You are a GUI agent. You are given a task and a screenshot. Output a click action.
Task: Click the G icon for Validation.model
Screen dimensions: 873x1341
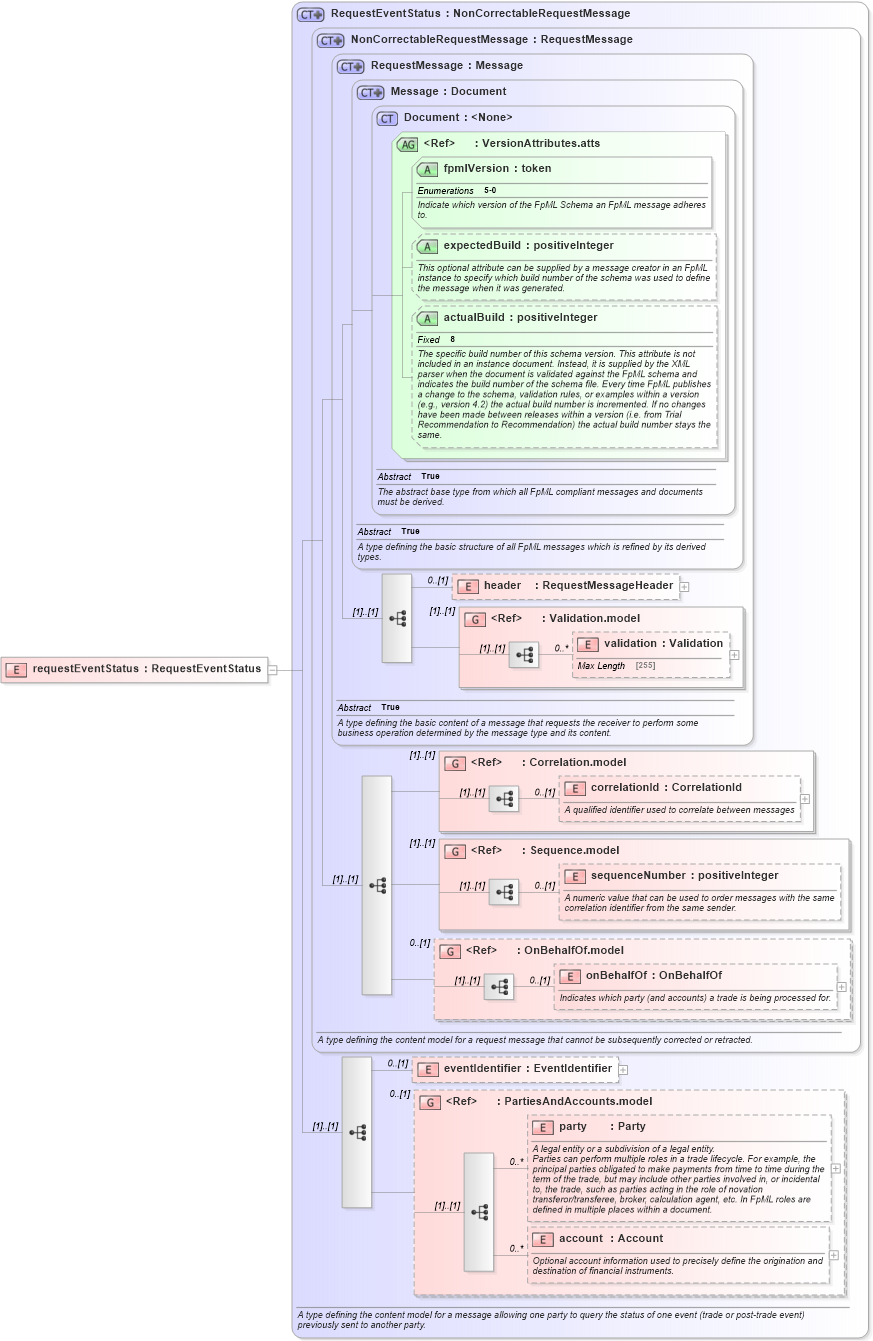[474, 619]
